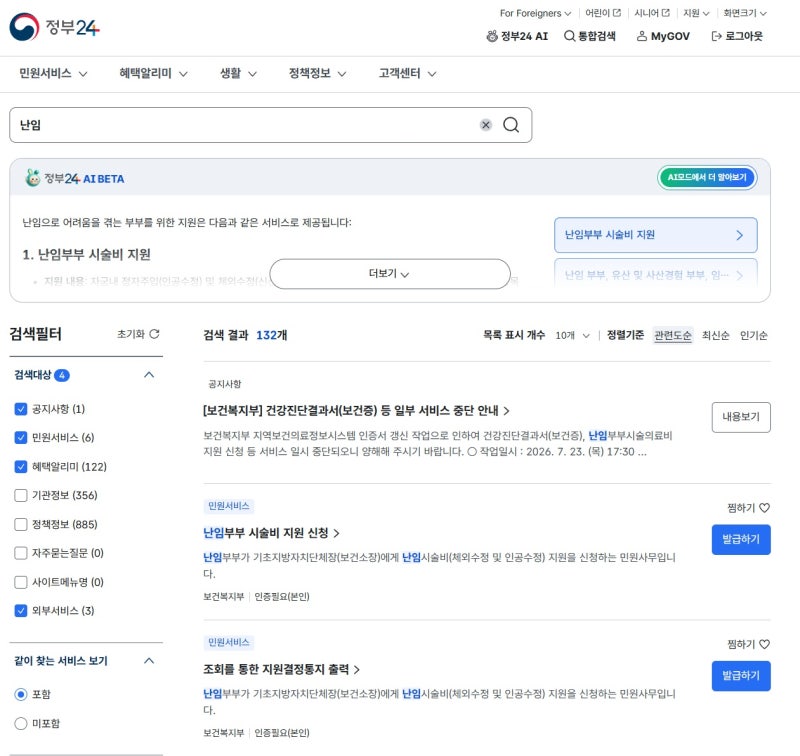
Task: Click 로그아웃 to sign out
Action: [737, 36]
